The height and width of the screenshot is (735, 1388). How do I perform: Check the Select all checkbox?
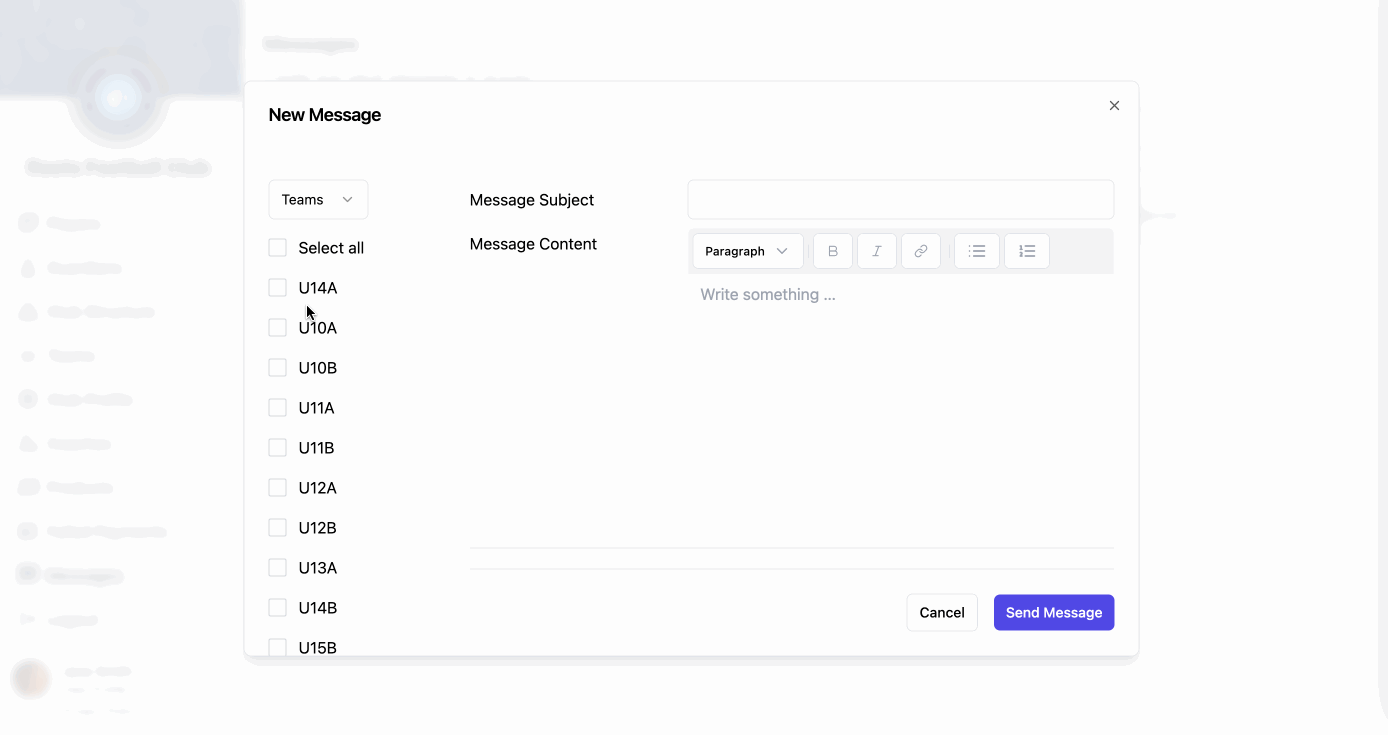pos(278,247)
